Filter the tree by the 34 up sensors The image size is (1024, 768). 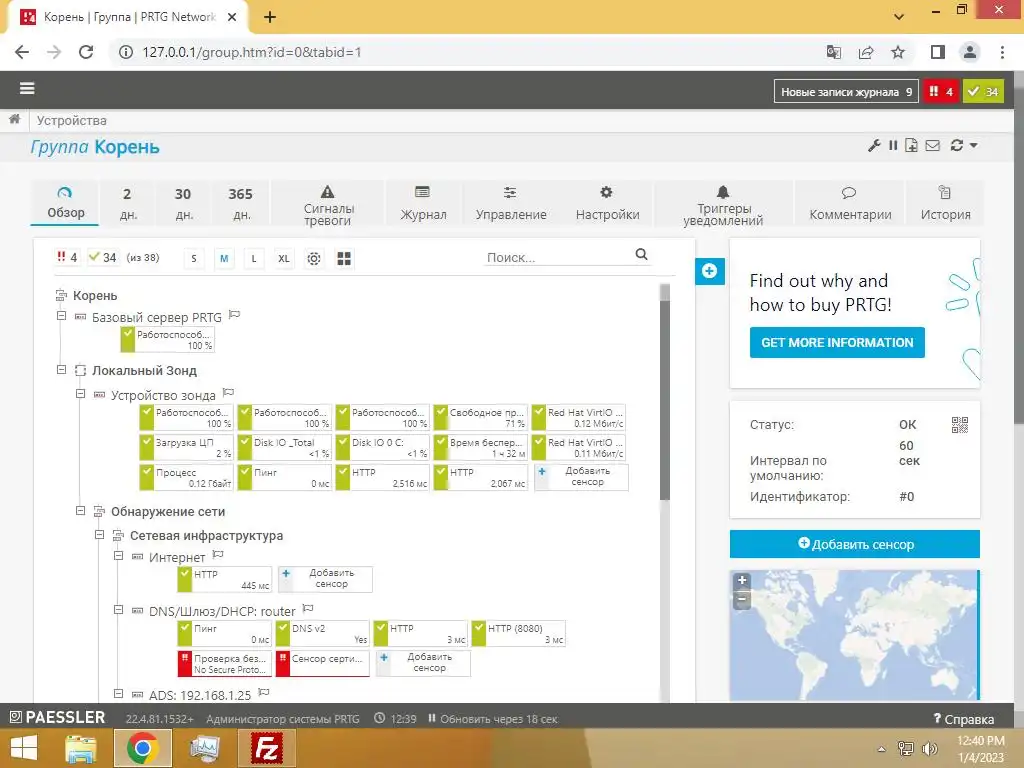(103, 257)
